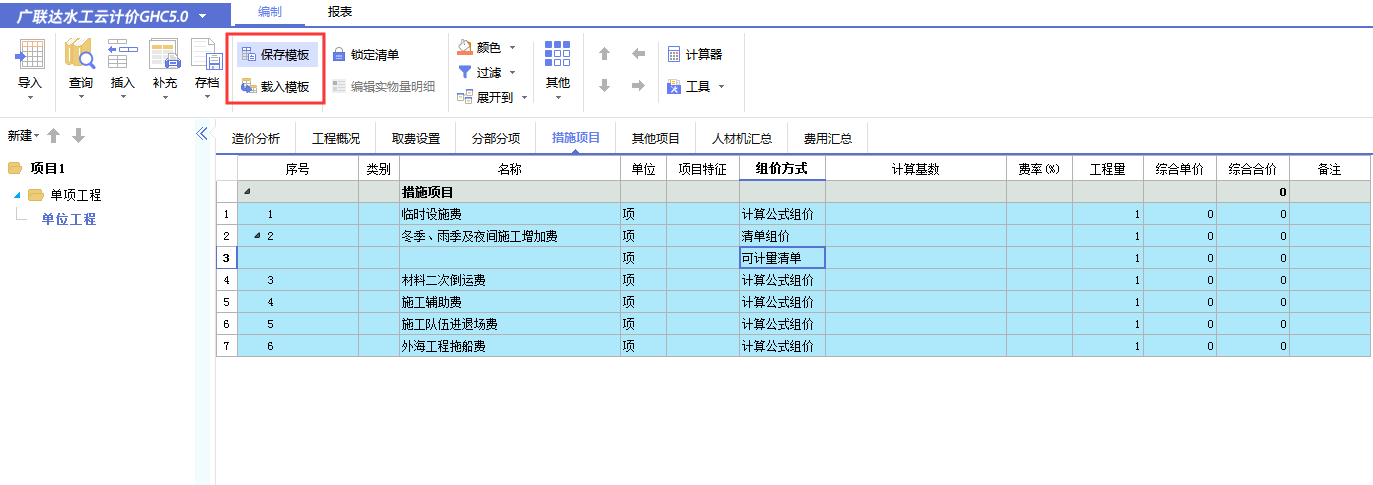Click the 编辑实物量明细 button

point(384,87)
